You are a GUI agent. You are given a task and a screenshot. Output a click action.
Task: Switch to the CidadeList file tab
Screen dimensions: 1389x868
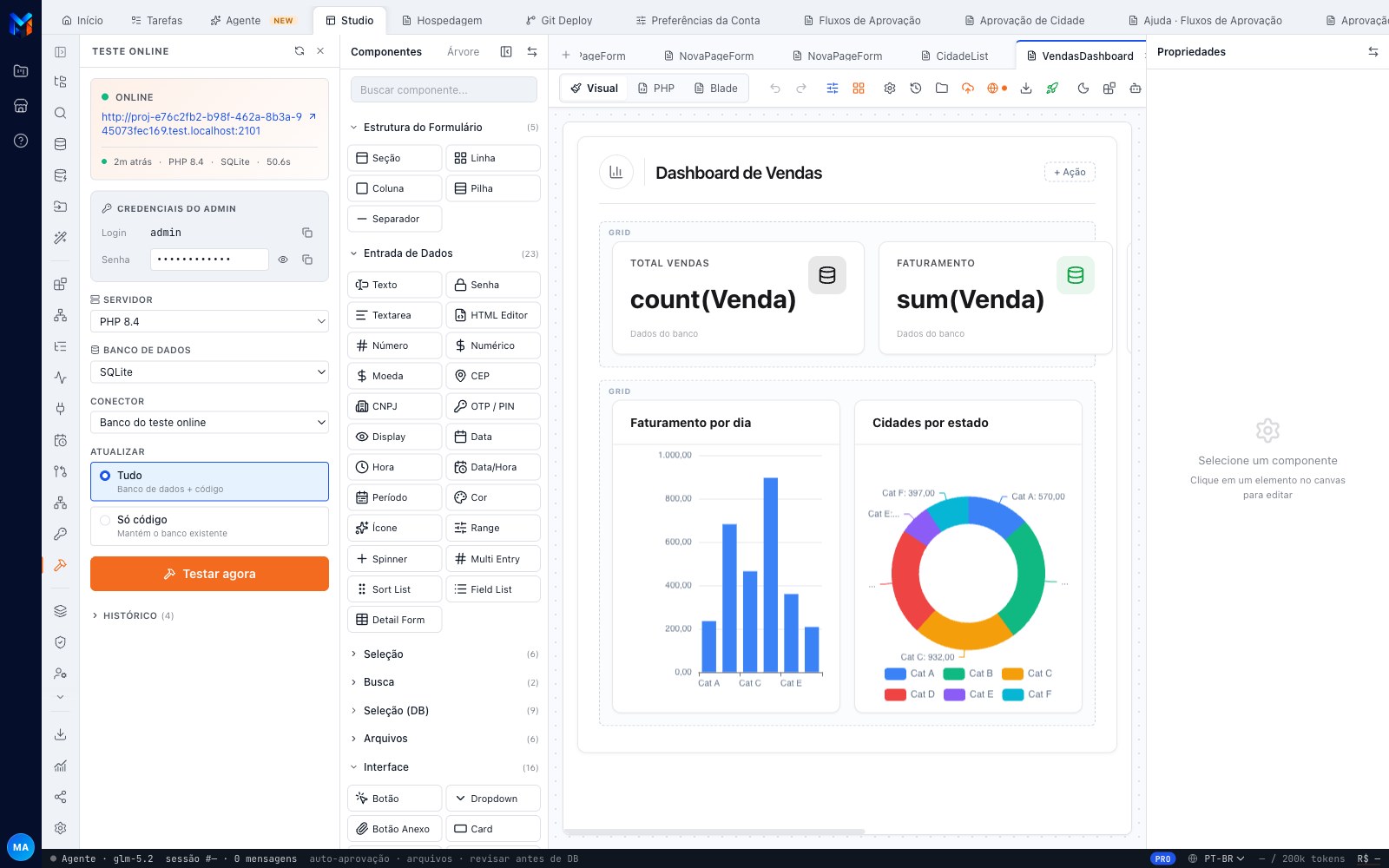(954, 56)
